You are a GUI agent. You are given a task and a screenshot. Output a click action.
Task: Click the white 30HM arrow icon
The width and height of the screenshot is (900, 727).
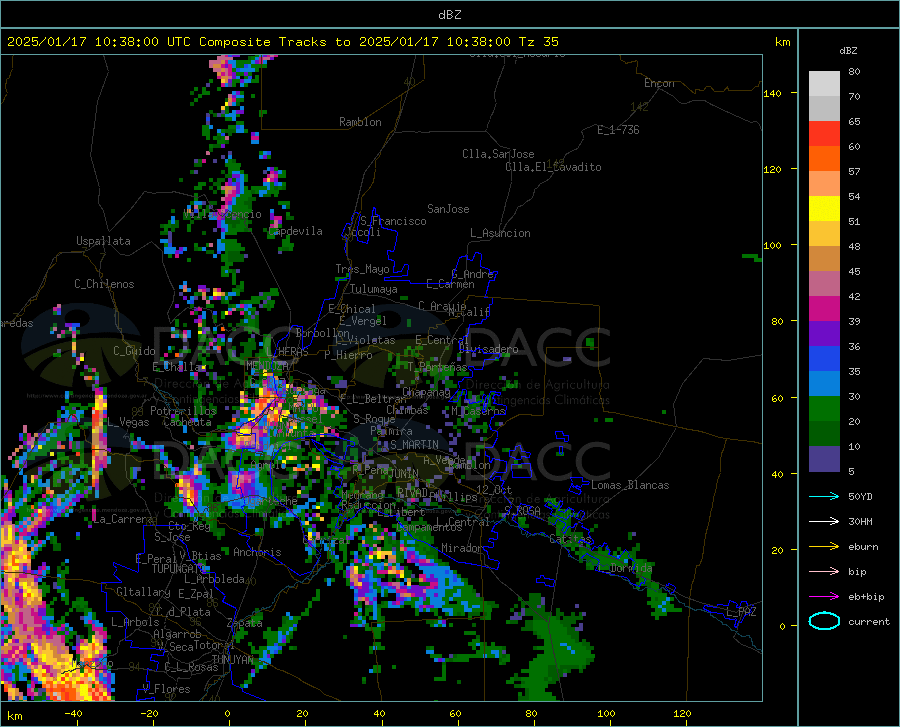tap(824, 522)
